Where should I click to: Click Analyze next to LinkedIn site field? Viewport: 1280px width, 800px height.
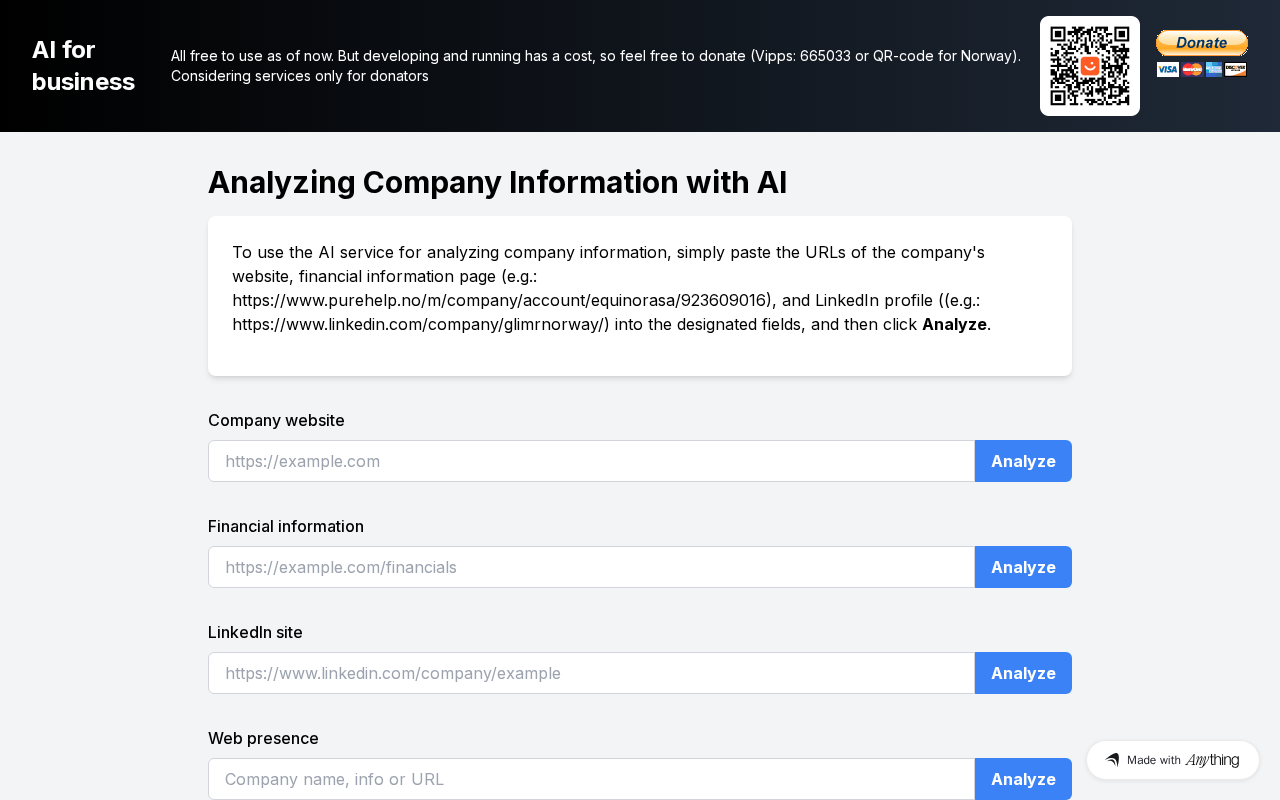pyautogui.click(x=1023, y=673)
